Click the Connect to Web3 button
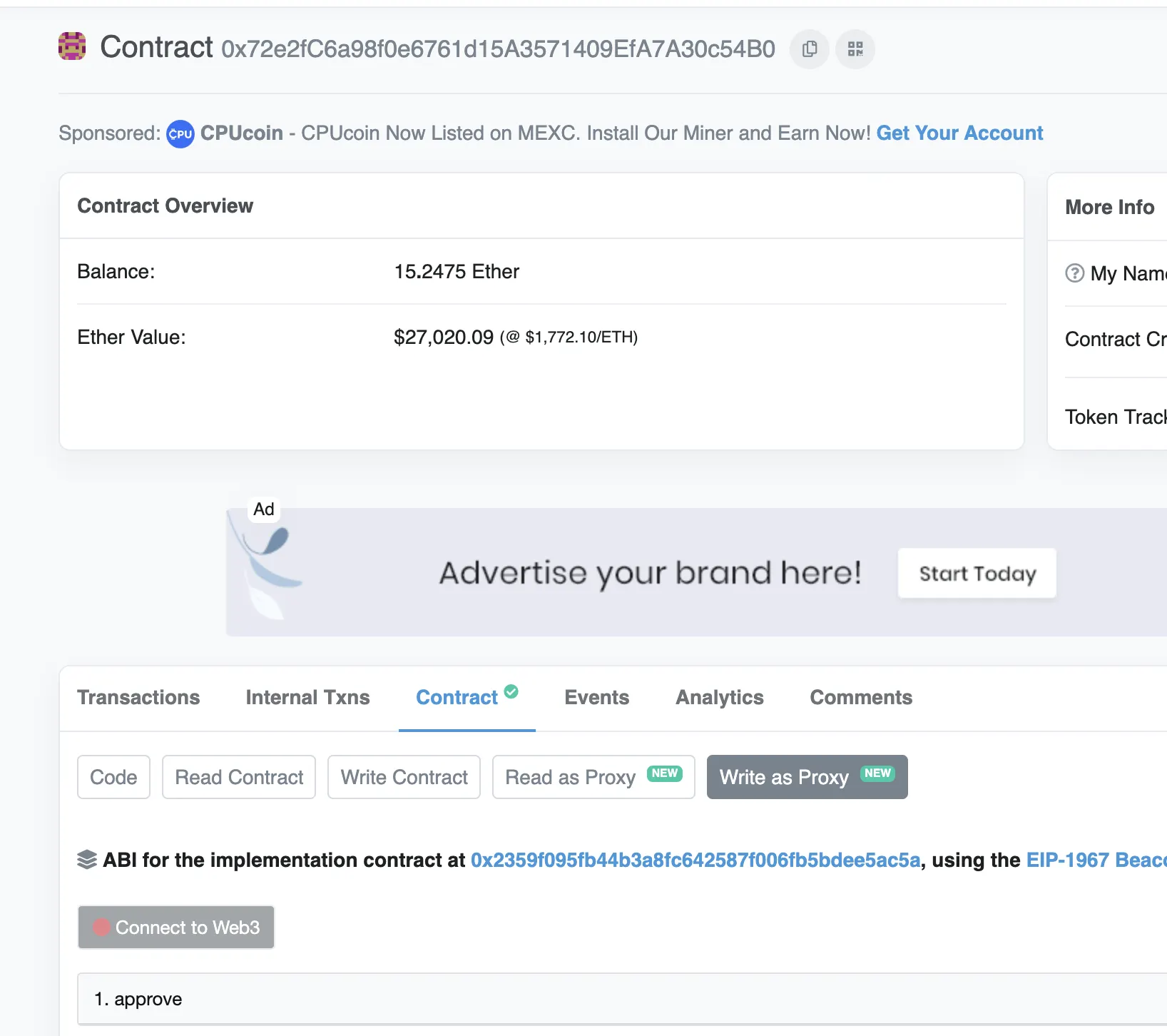 click(176, 927)
